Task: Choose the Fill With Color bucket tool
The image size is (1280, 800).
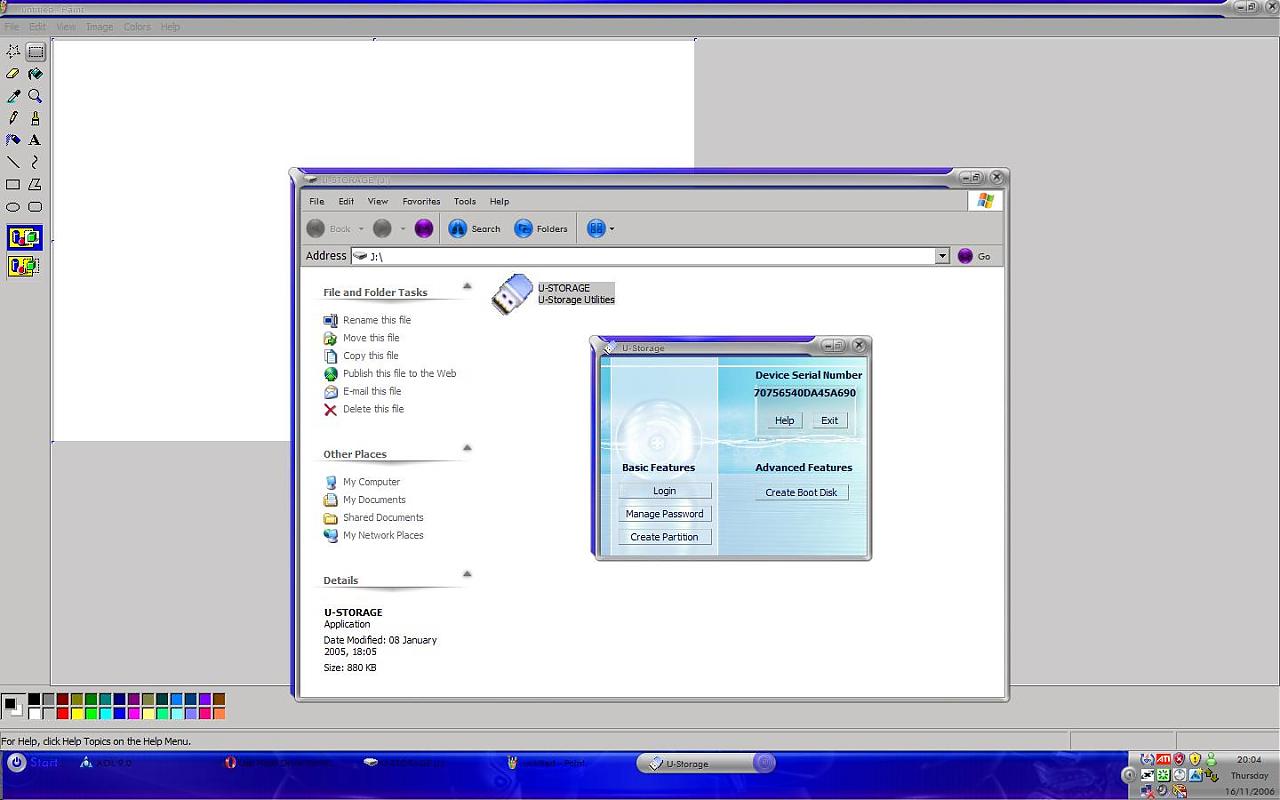Action: tap(35, 74)
